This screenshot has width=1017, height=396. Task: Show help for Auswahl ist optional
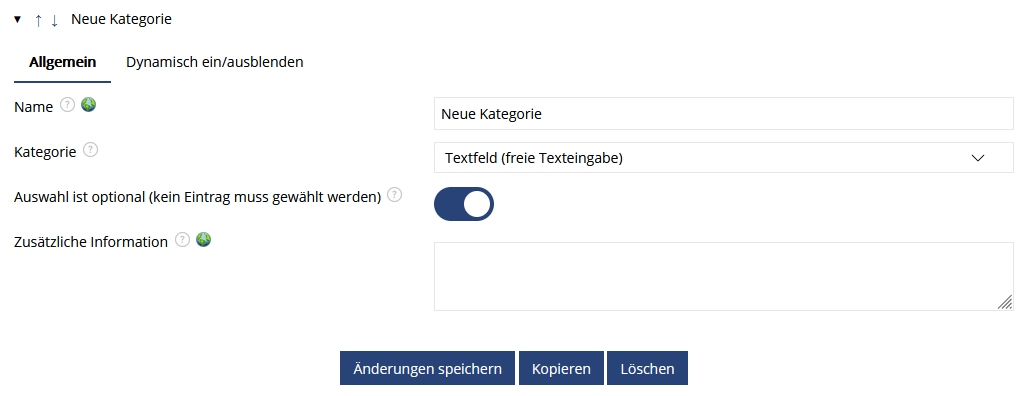[394, 195]
